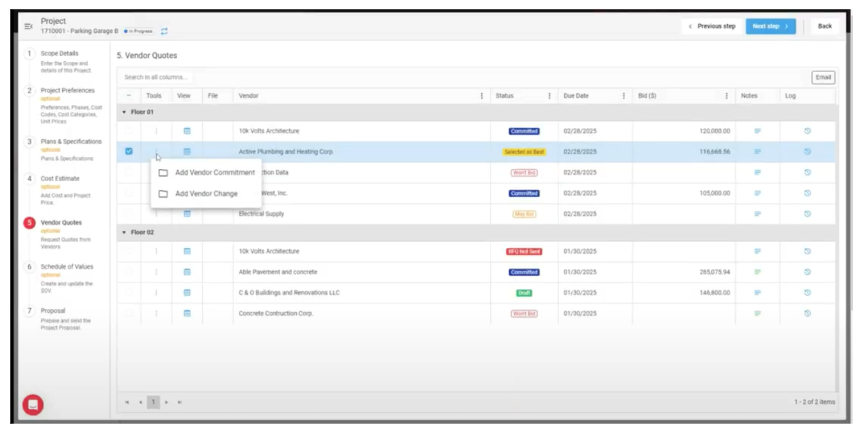Click the Email button

(822, 77)
